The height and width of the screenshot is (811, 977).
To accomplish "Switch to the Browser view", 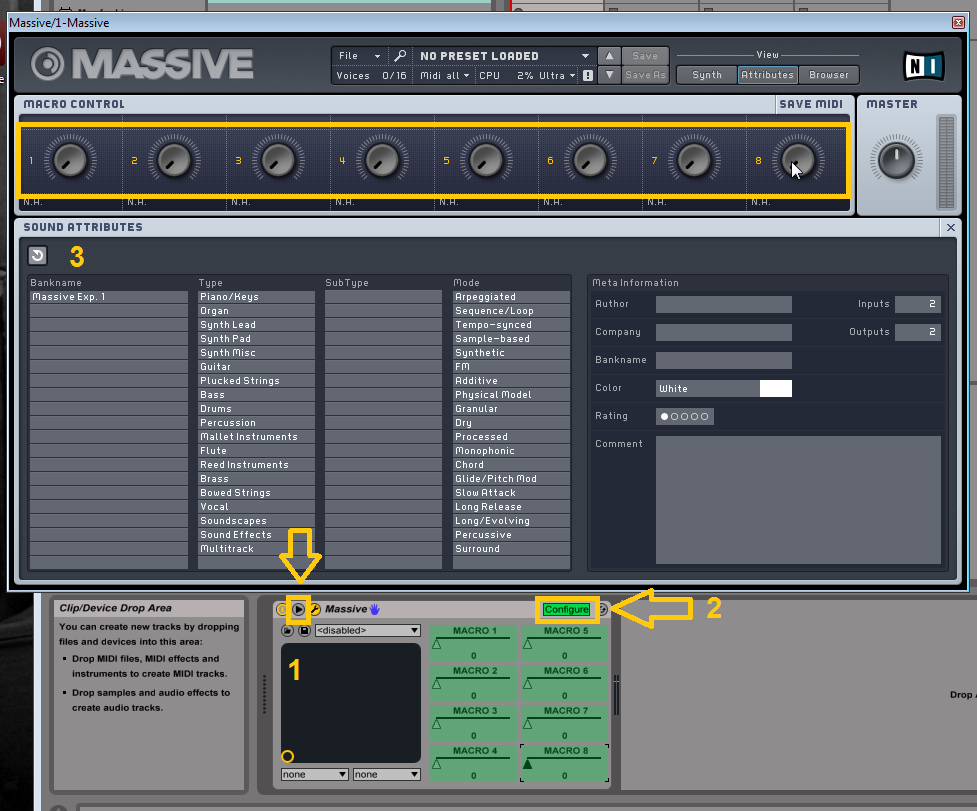I will click(x=829, y=75).
